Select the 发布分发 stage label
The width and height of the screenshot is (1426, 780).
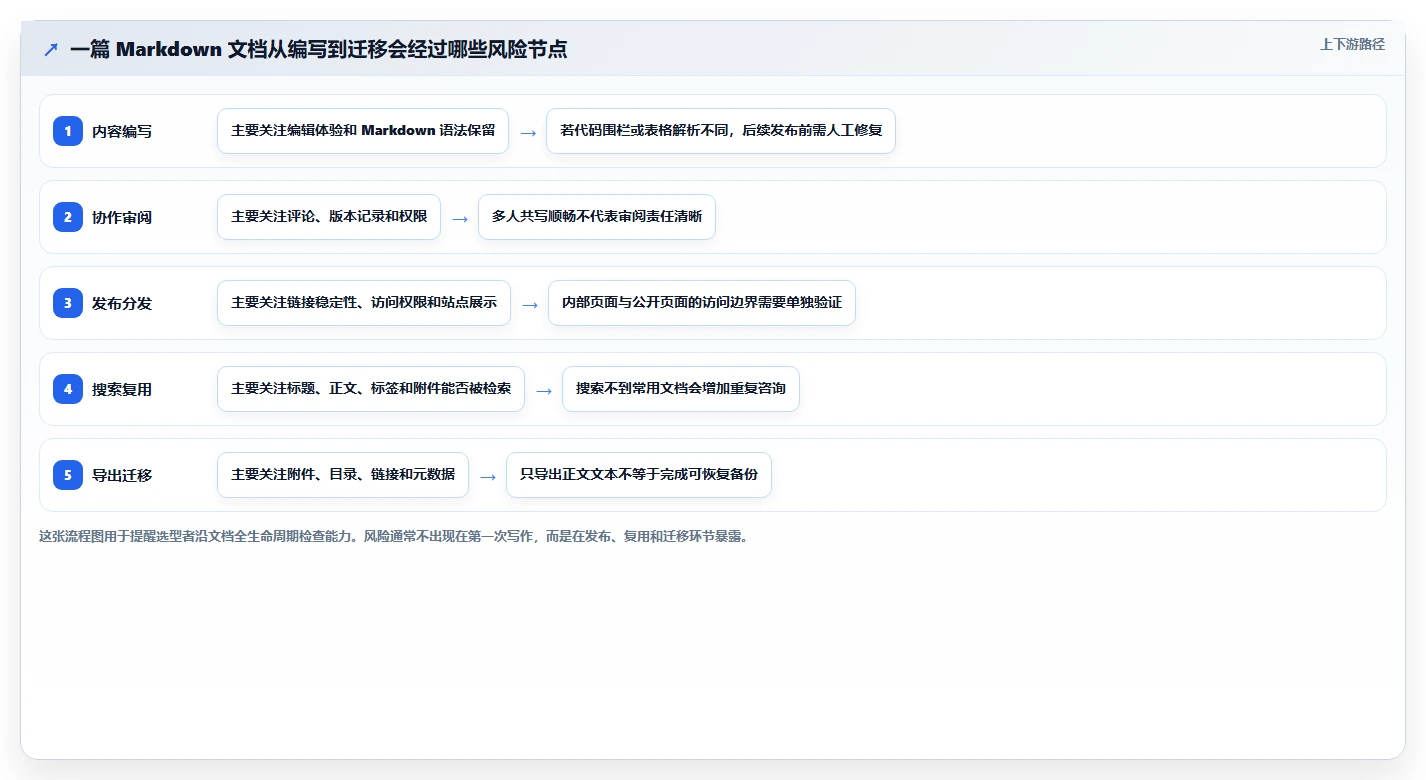pyautogui.click(x=122, y=303)
